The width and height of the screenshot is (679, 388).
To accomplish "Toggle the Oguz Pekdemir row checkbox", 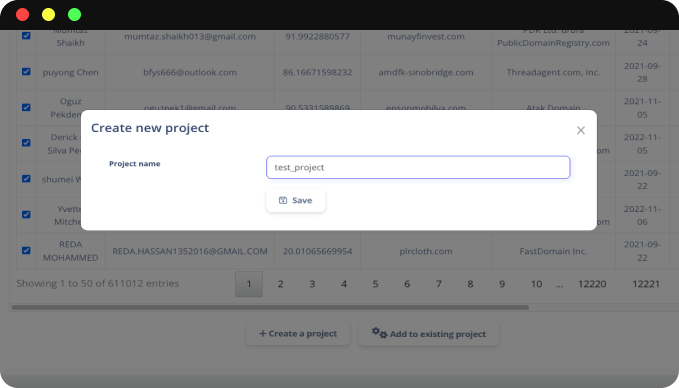I will [26, 107].
